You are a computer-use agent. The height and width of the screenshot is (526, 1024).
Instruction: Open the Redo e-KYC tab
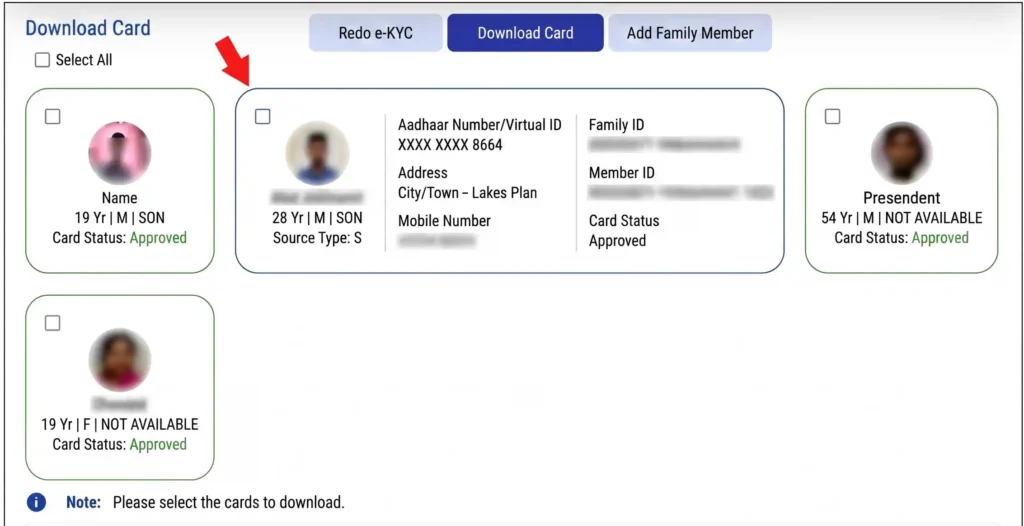click(x=376, y=33)
